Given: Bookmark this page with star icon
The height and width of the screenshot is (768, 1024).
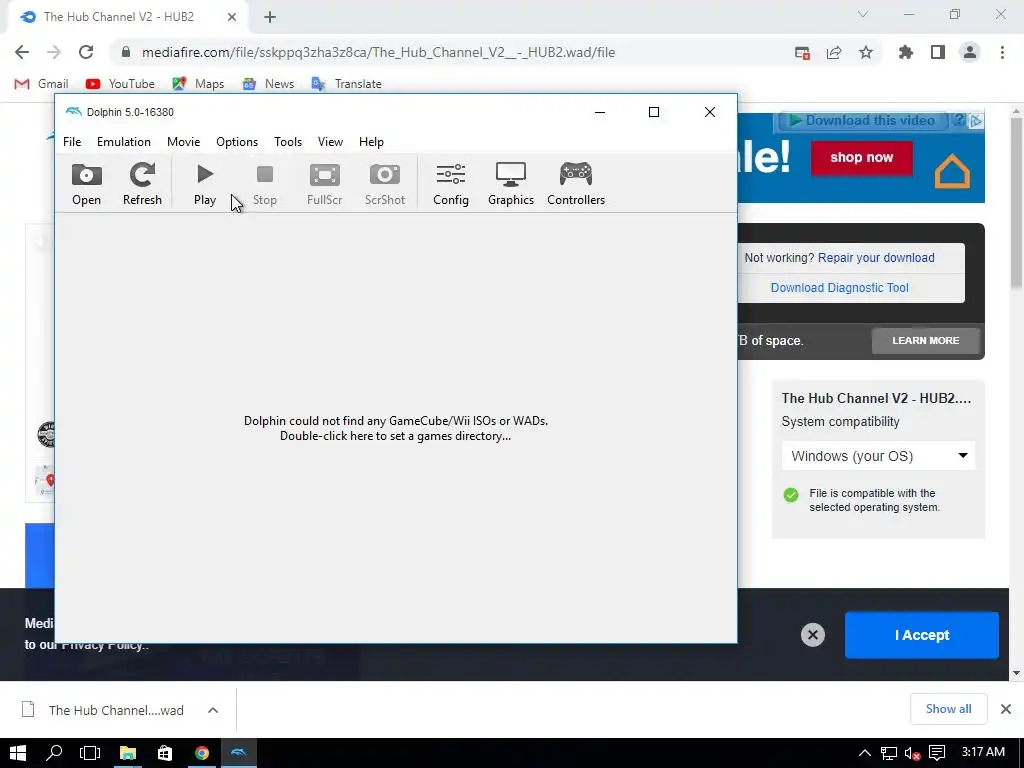Looking at the screenshot, I should (866, 52).
